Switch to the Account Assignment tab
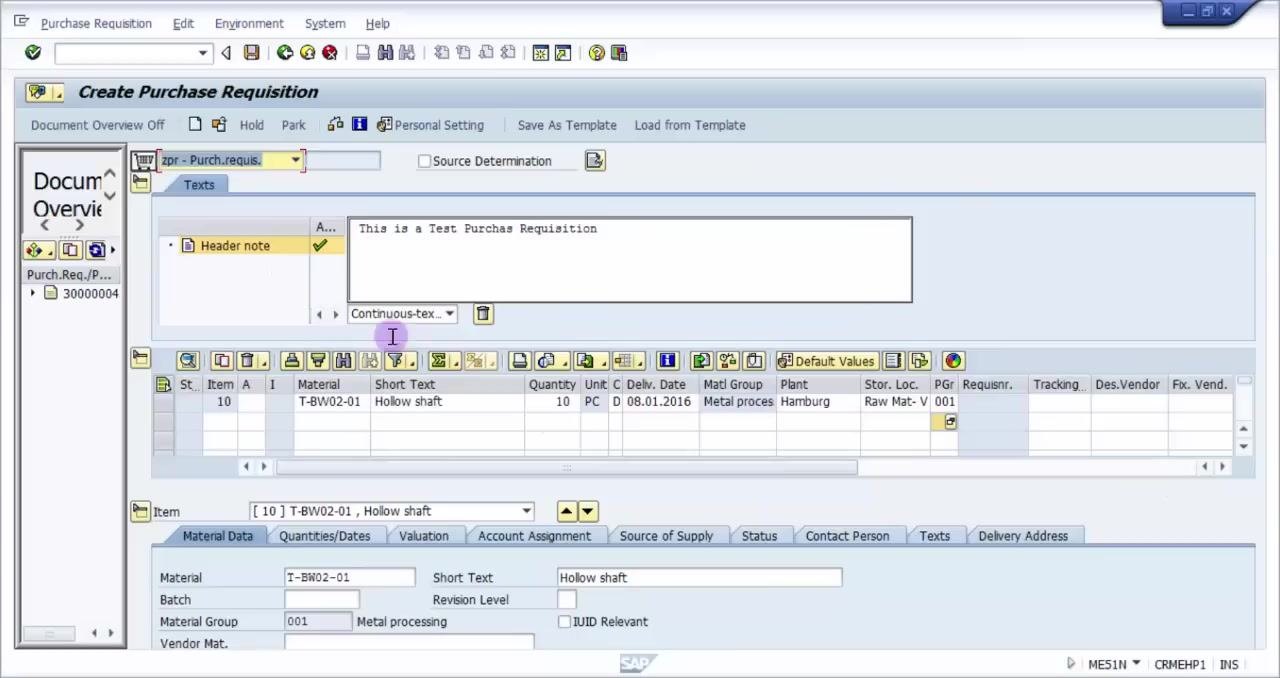 (x=534, y=536)
